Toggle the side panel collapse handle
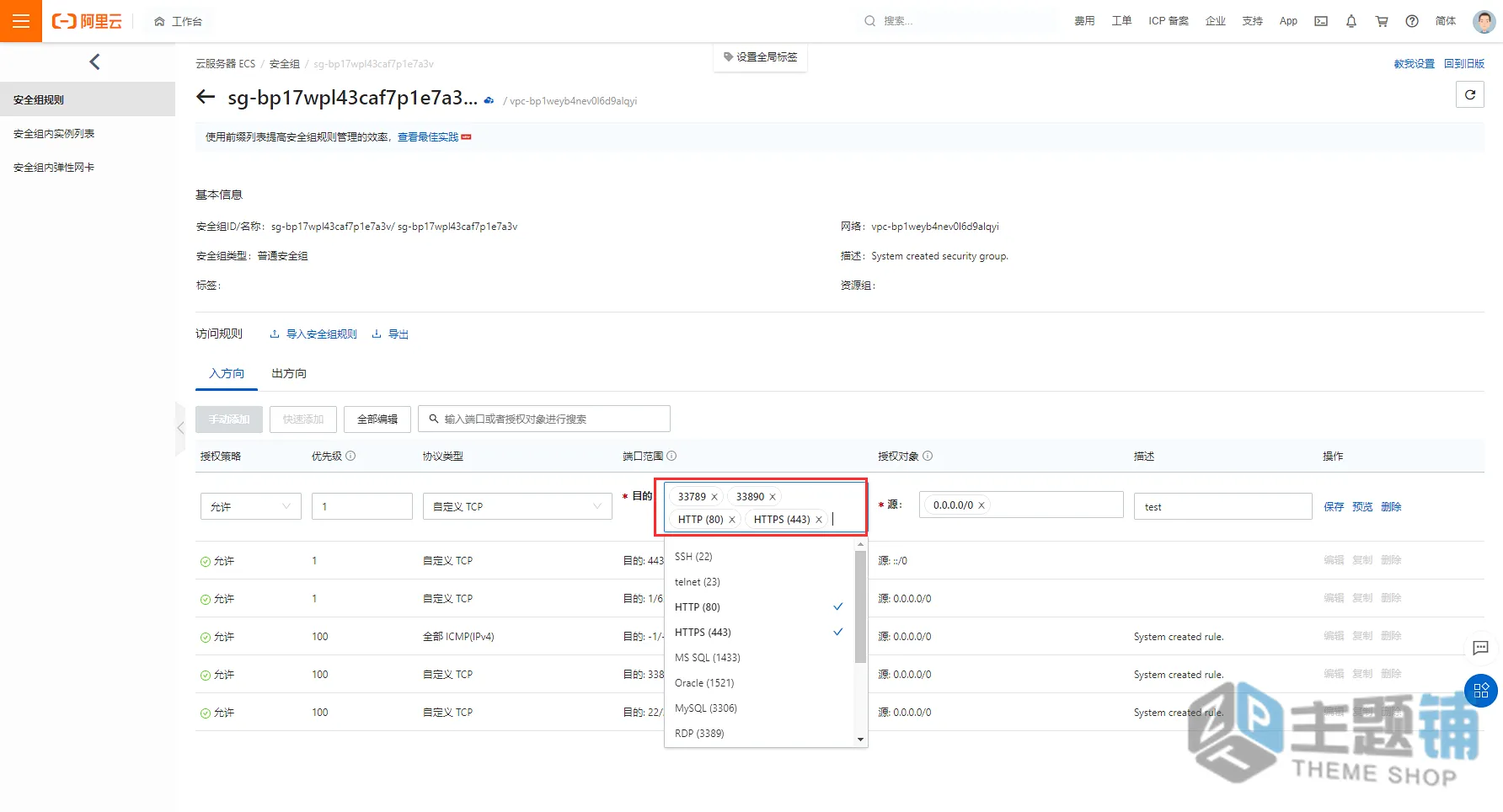The height and width of the screenshot is (812, 1503). 180,428
